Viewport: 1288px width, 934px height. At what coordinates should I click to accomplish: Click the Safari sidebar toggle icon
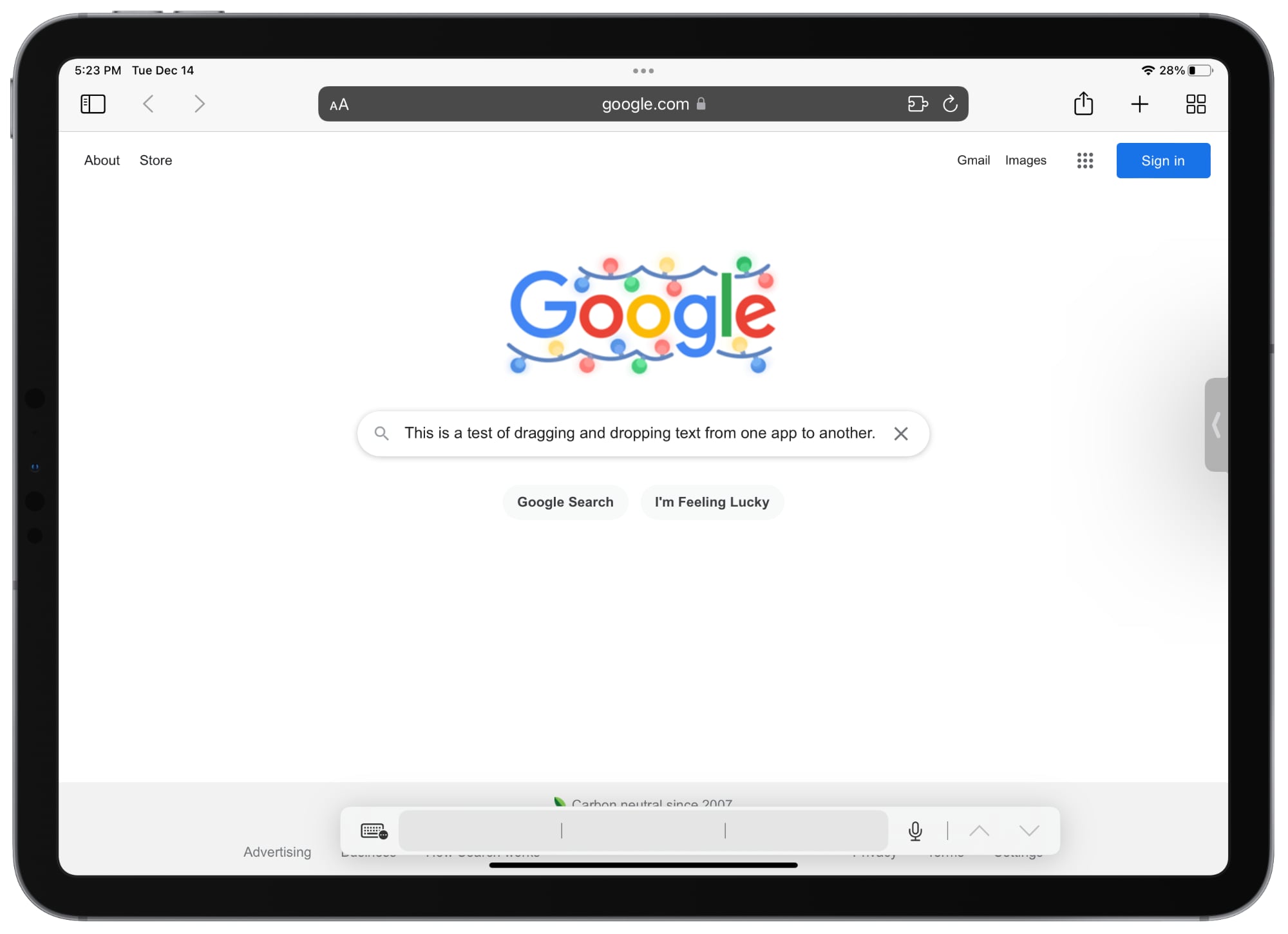point(93,104)
